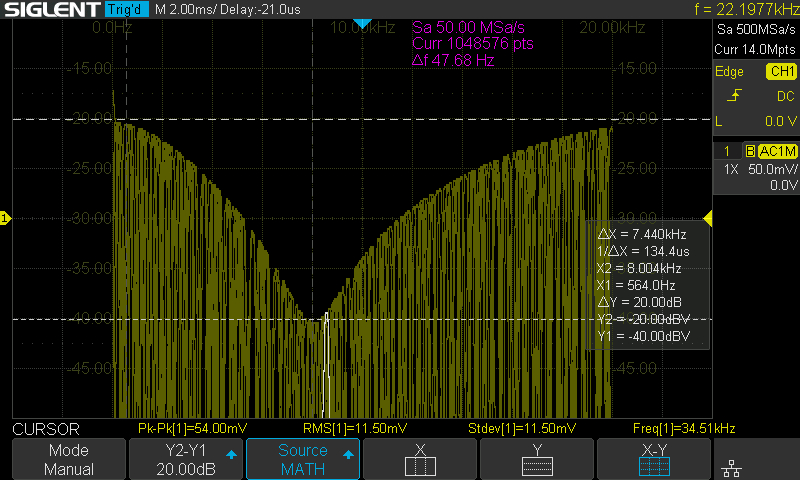
Task: Click the yellow channel 1 ground marker
Action: (5, 218)
